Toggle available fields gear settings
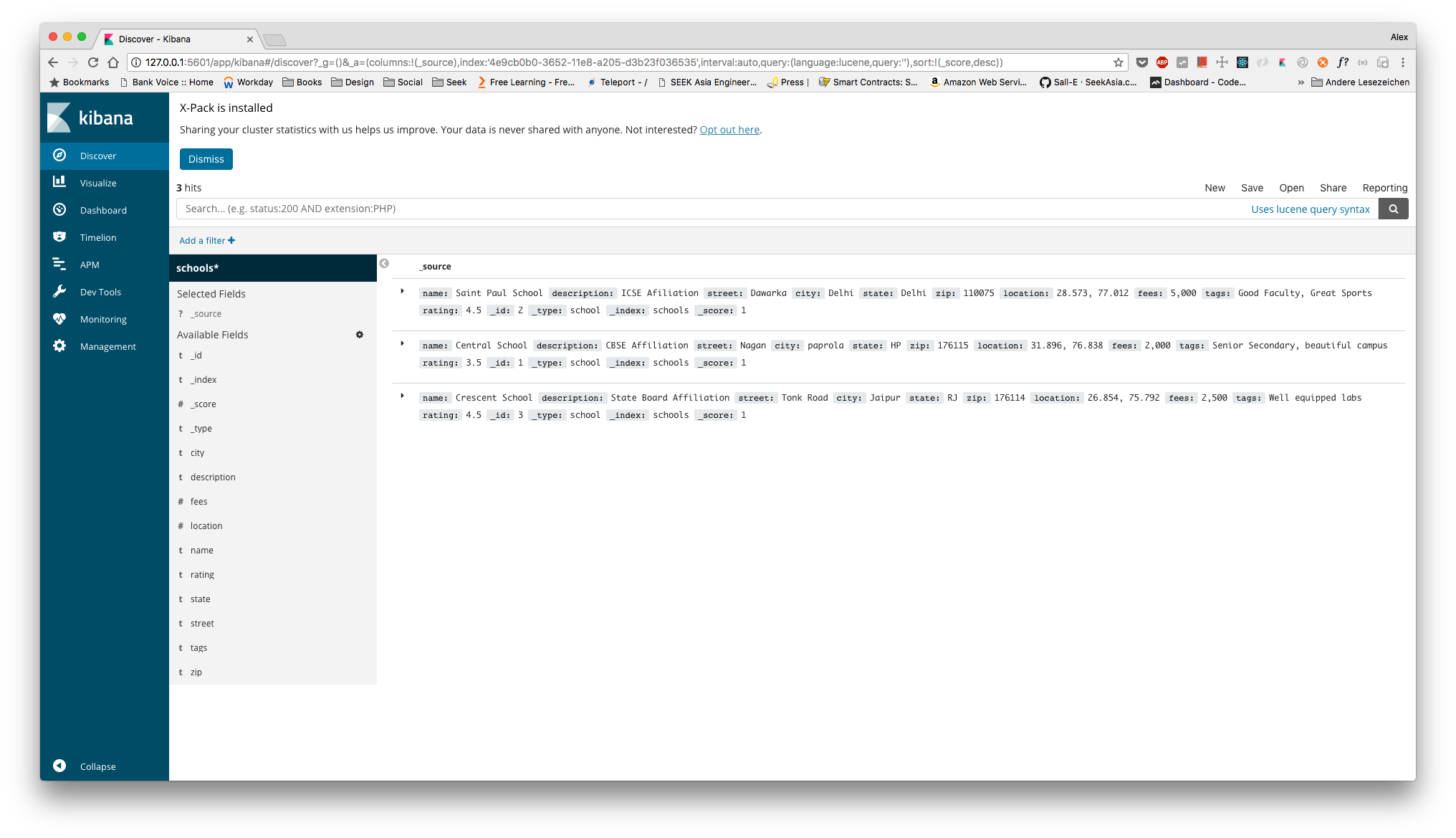 (x=360, y=334)
